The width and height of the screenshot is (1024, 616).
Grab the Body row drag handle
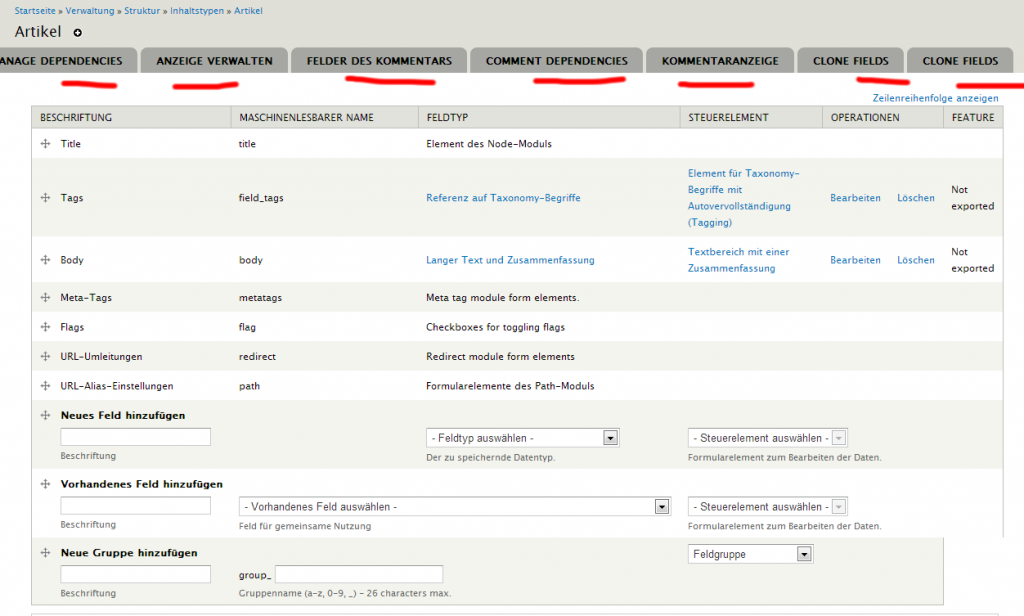coord(45,260)
